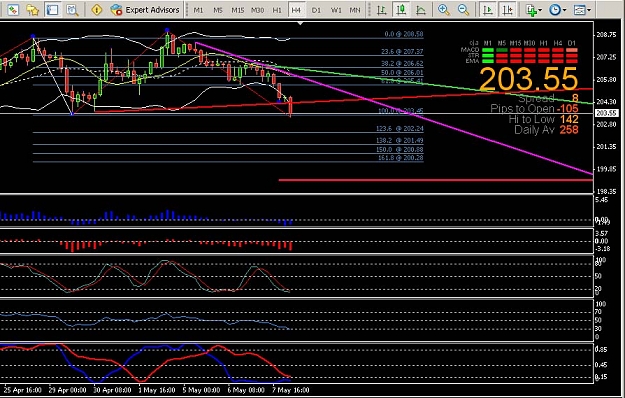Click the 25 Apr 16:00 date label
Image resolution: width=625 pixels, height=398 pixels.
click(x=22, y=390)
